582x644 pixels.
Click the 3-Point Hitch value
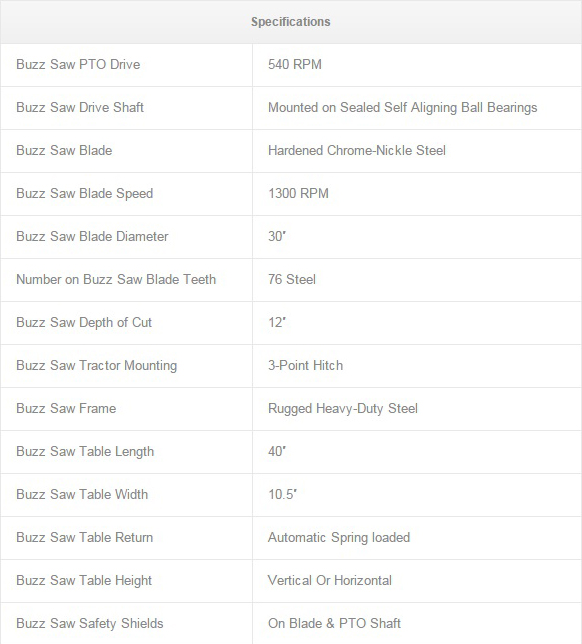305,366
